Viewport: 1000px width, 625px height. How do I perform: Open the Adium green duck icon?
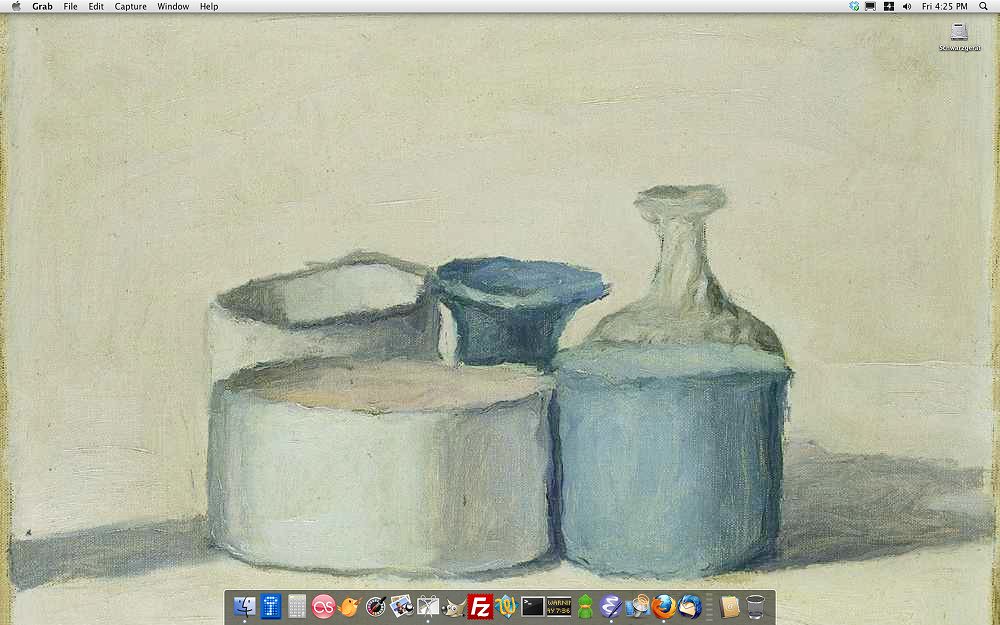point(585,606)
